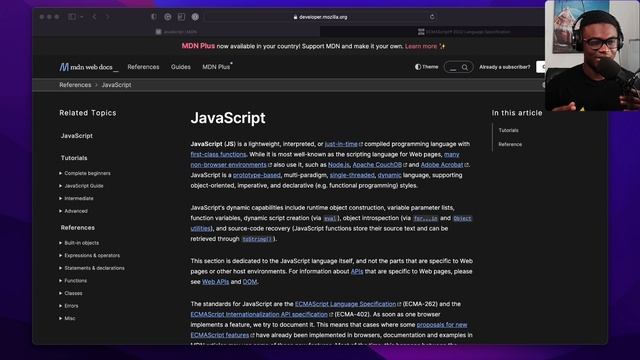This screenshot has height=360, width=640.
Task: Click the square layout extension icon in the toolbar
Action: pyautogui.click(x=181, y=17)
